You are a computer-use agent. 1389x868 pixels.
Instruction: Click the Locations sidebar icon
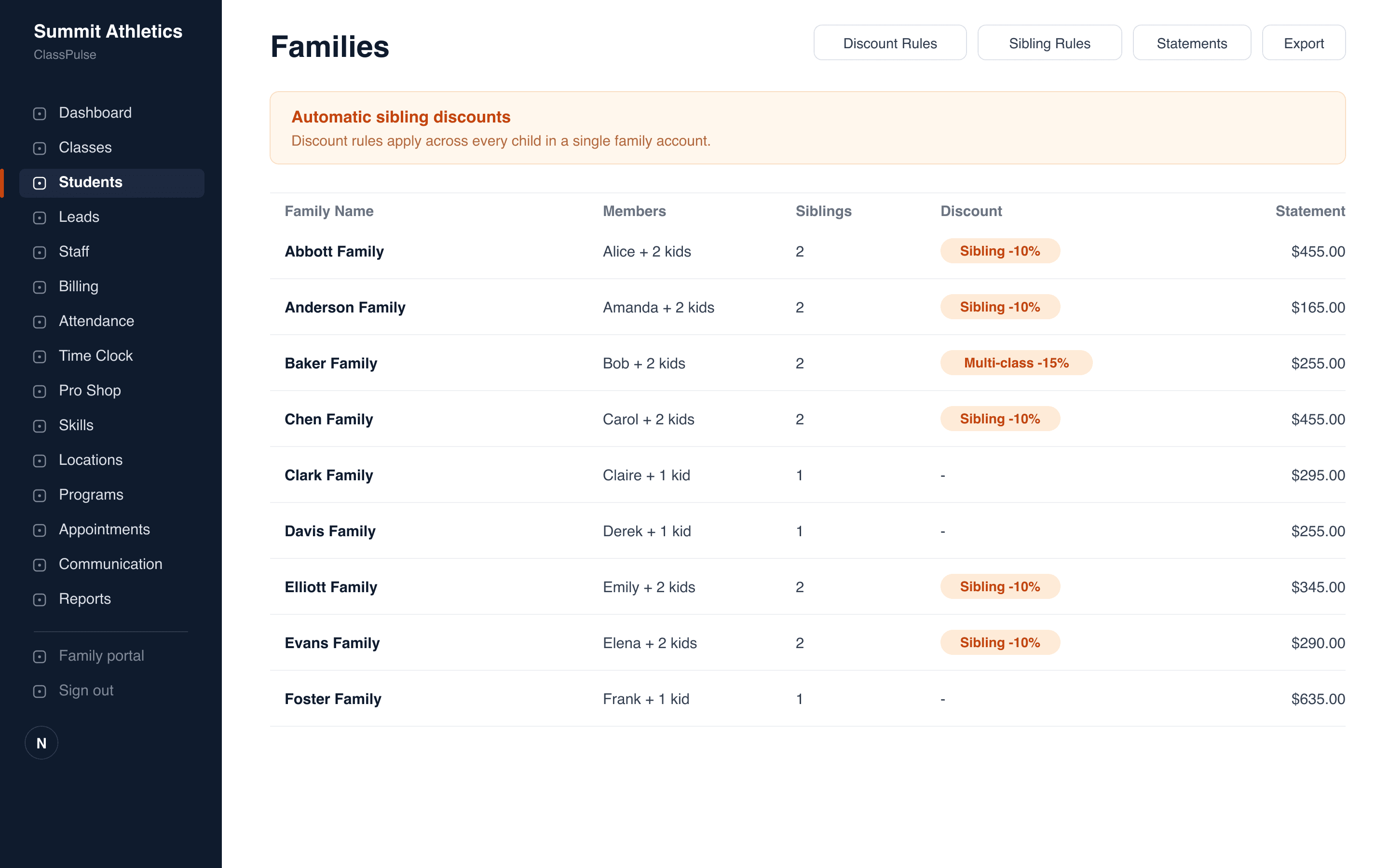click(x=40, y=461)
